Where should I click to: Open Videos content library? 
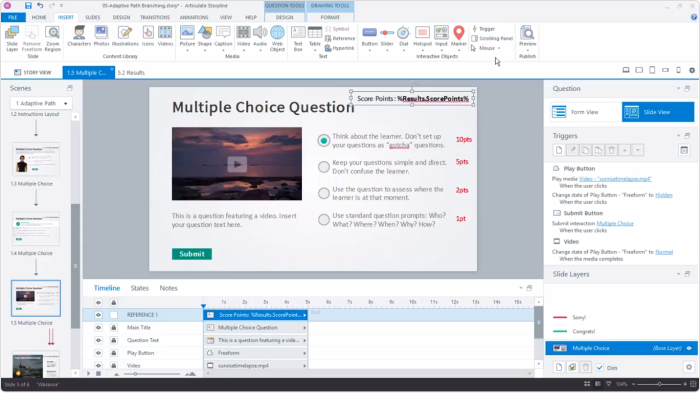(x=165, y=36)
